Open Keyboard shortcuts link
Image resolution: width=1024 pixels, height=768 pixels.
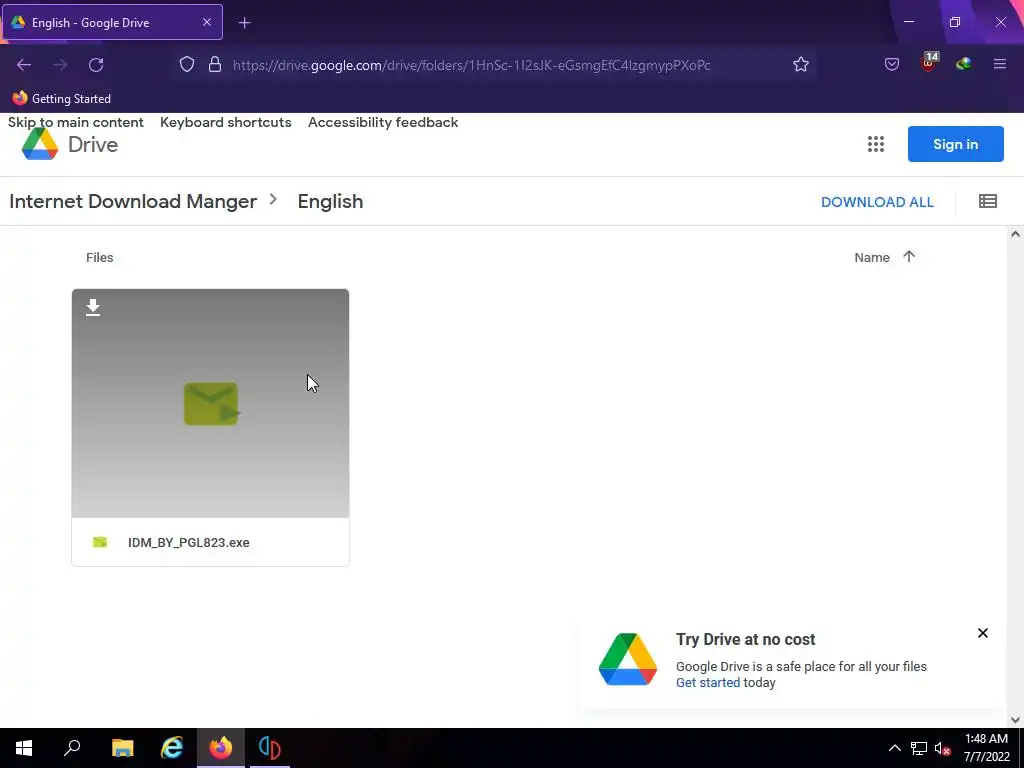point(225,122)
